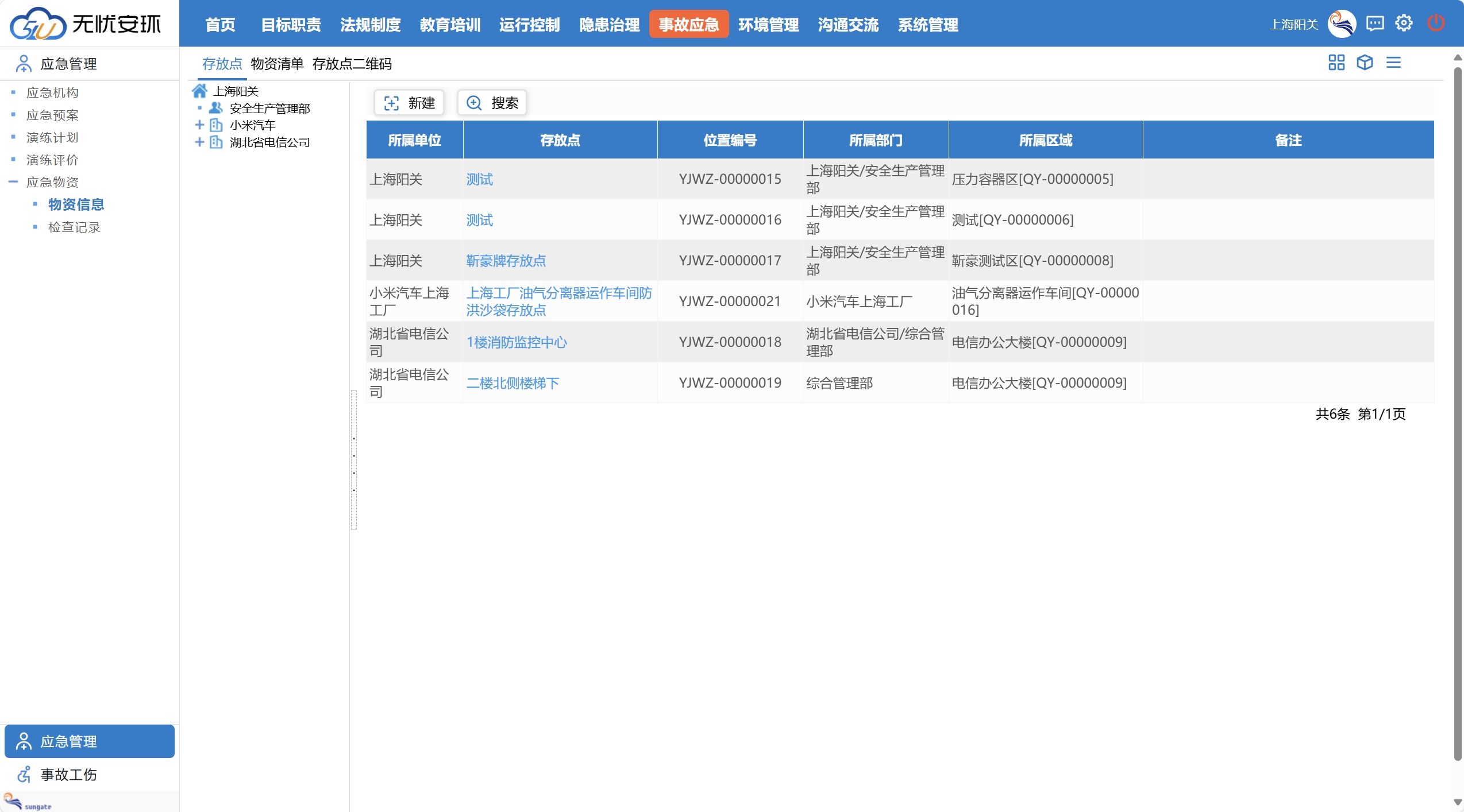
Task: Click the side panel collapse handle
Action: pyautogui.click(x=354, y=459)
